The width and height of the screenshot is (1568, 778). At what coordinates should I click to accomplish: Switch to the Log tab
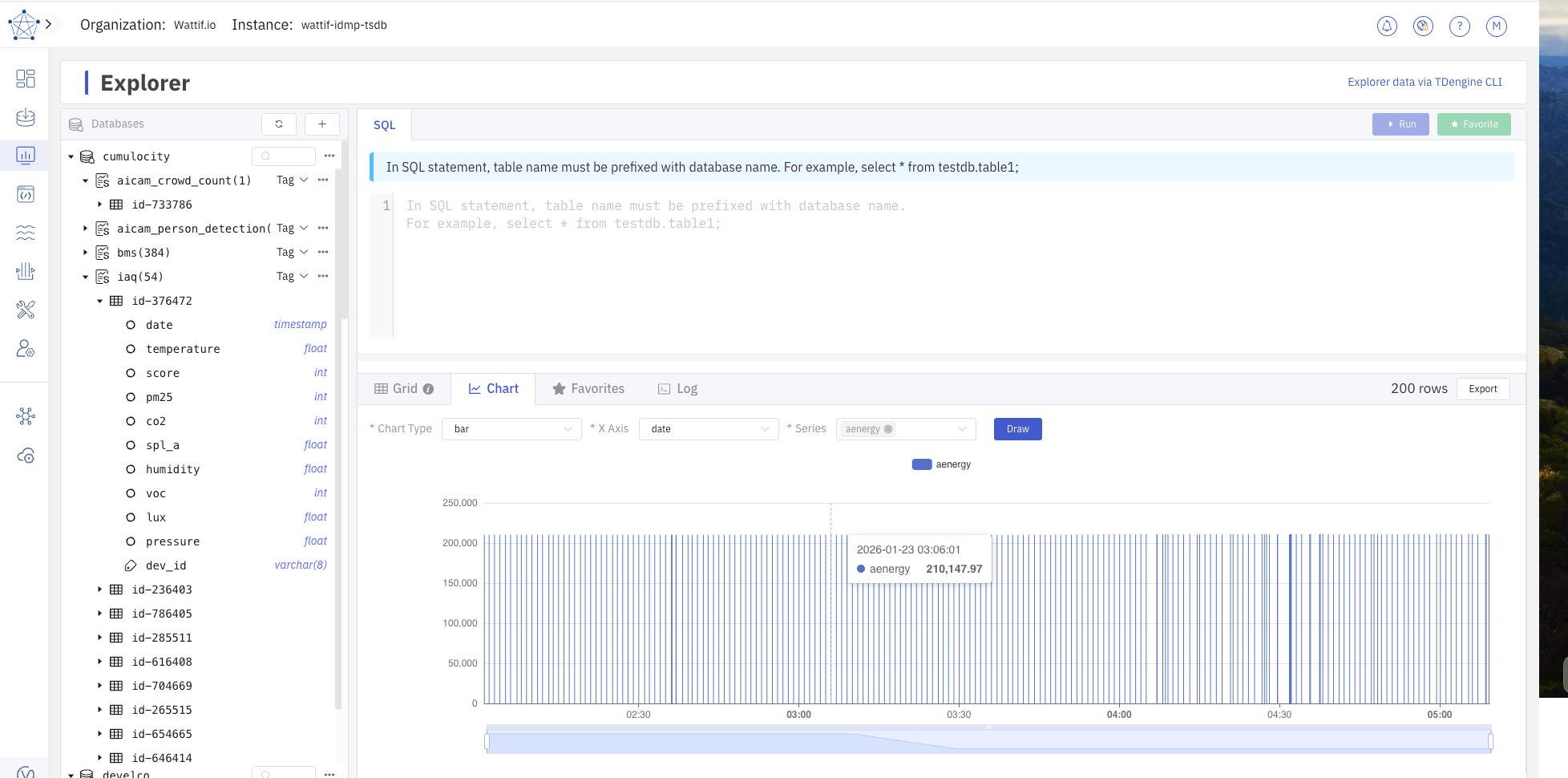point(677,389)
